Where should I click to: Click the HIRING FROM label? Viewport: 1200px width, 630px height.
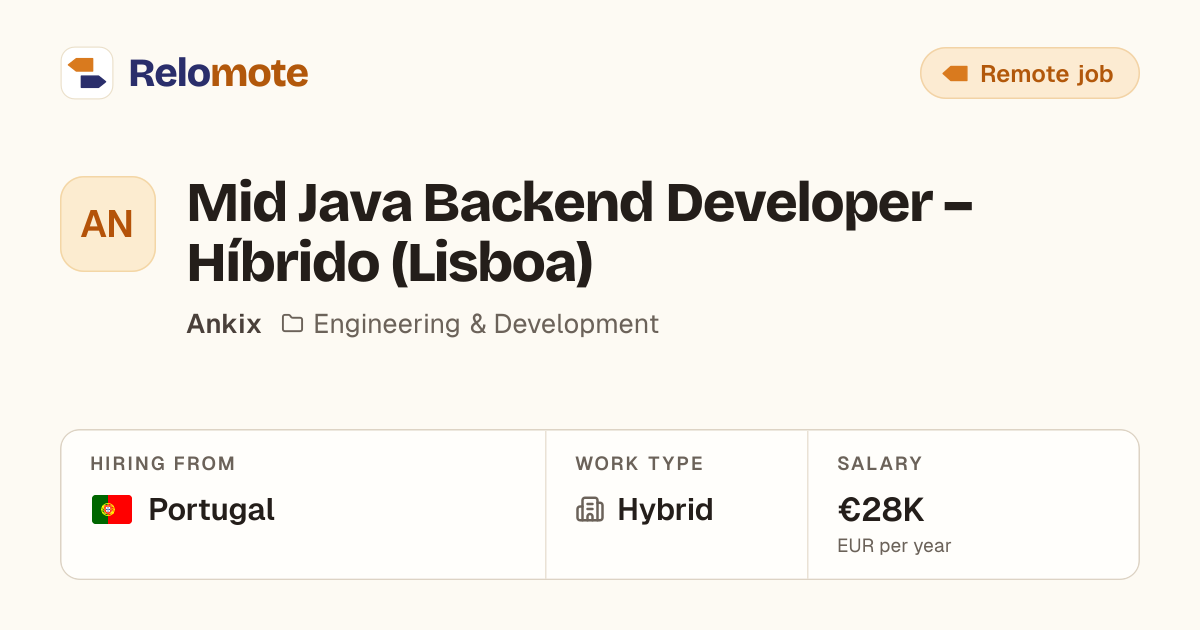pos(163,464)
